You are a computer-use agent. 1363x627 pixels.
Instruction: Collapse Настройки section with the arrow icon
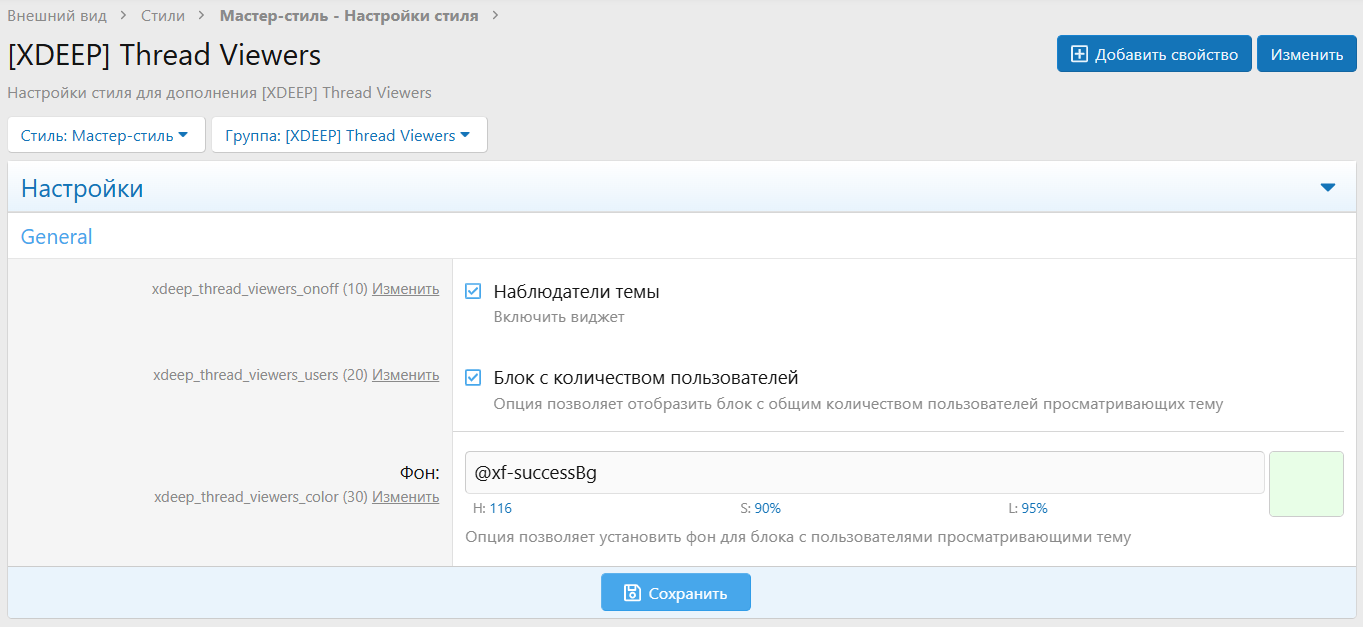[1327, 188]
